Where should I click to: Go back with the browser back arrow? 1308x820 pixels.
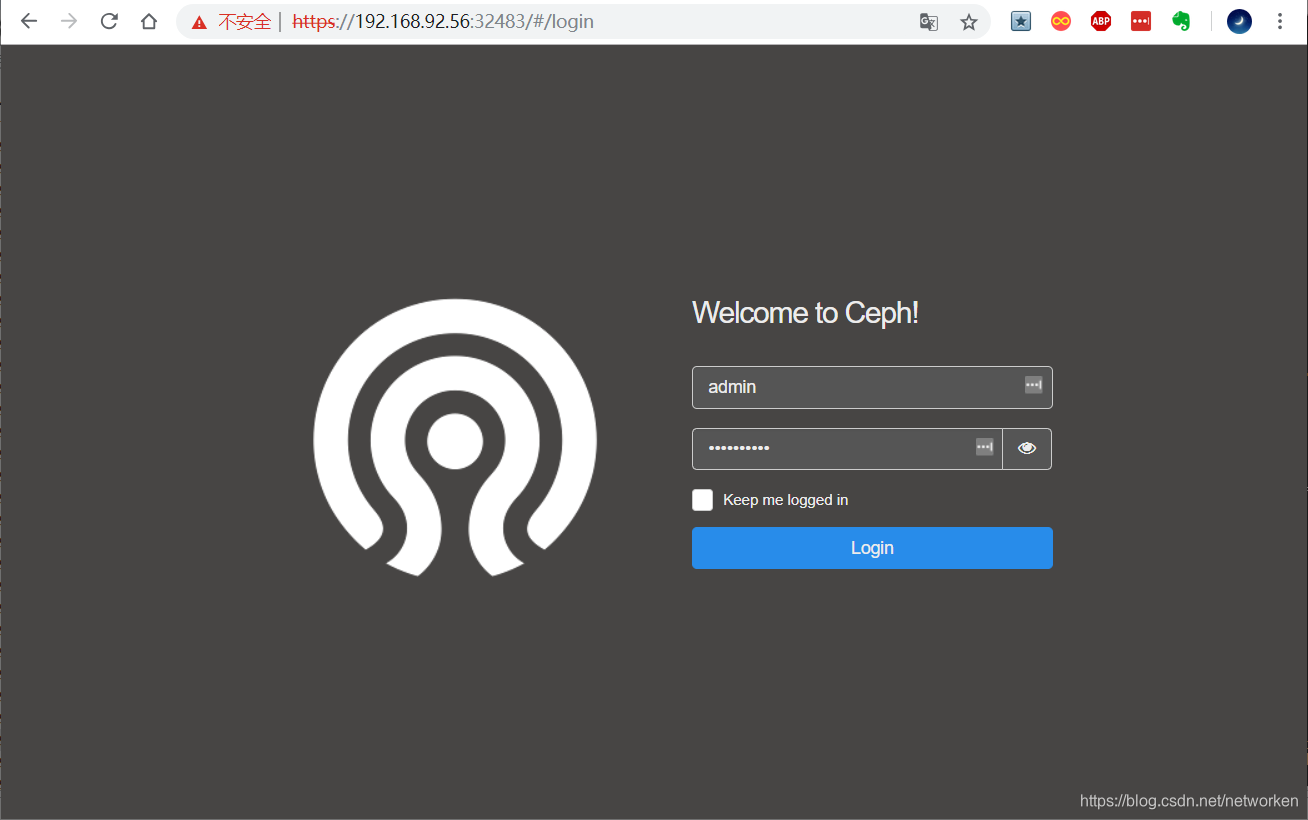click(x=29, y=21)
